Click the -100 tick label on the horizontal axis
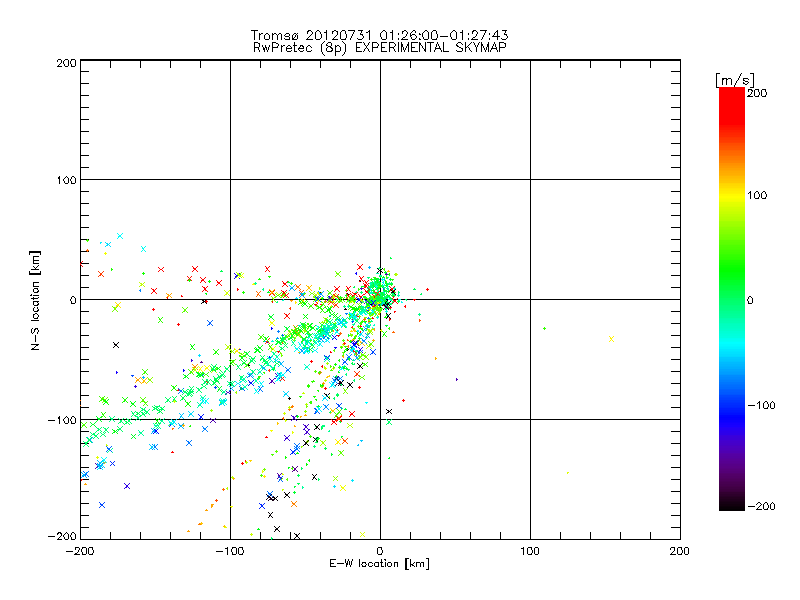 (x=229, y=551)
